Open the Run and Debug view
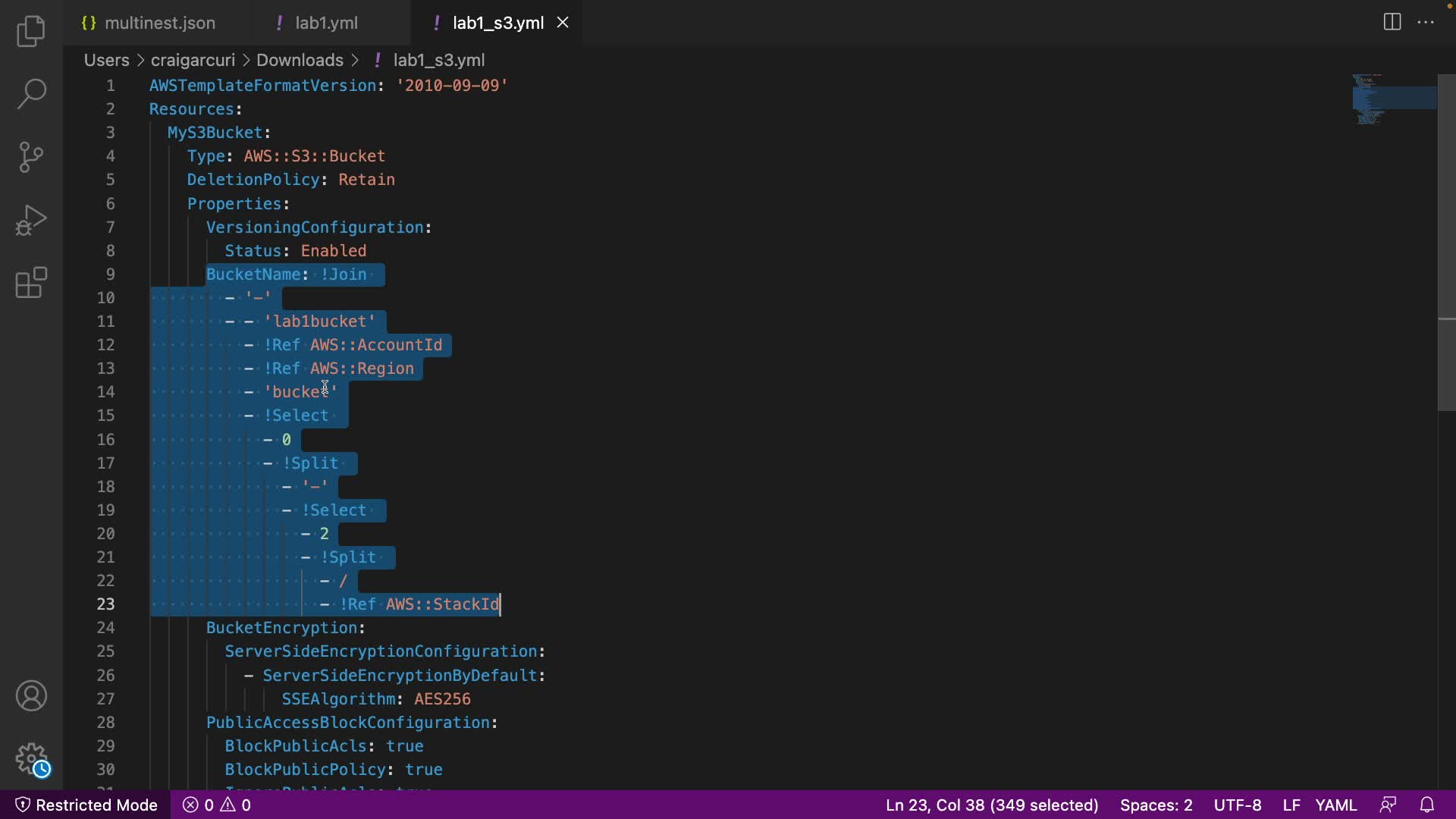The image size is (1456, 819). click(31, 220)
